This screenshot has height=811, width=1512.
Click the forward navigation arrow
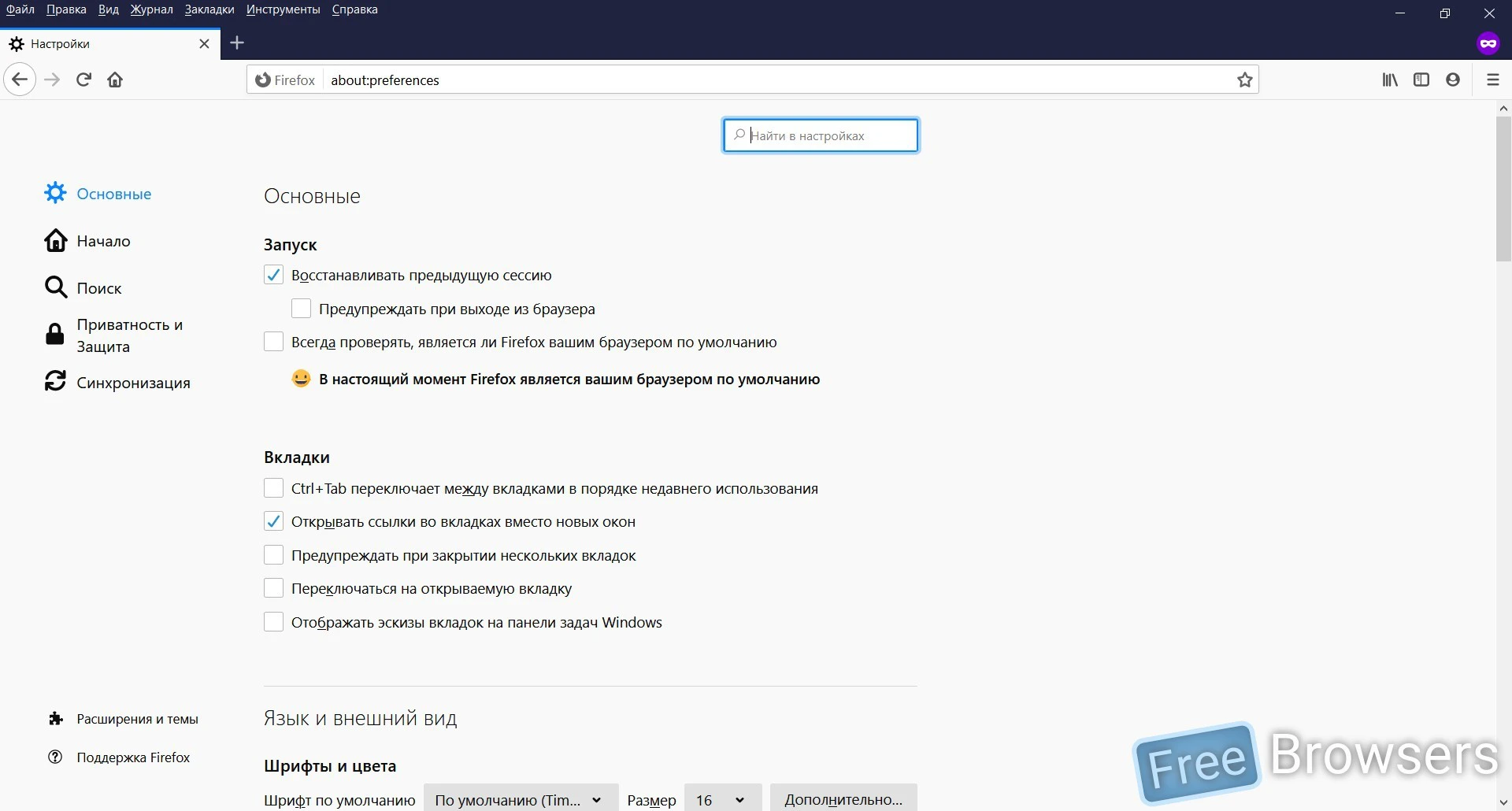(x=52, y=80)
